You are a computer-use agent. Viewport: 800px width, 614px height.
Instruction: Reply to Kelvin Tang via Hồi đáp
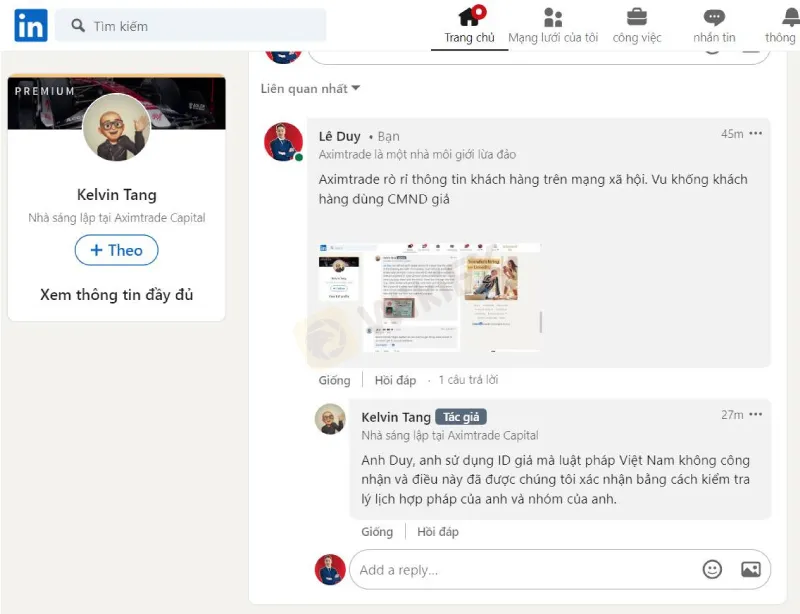click(x=438, y=532)
